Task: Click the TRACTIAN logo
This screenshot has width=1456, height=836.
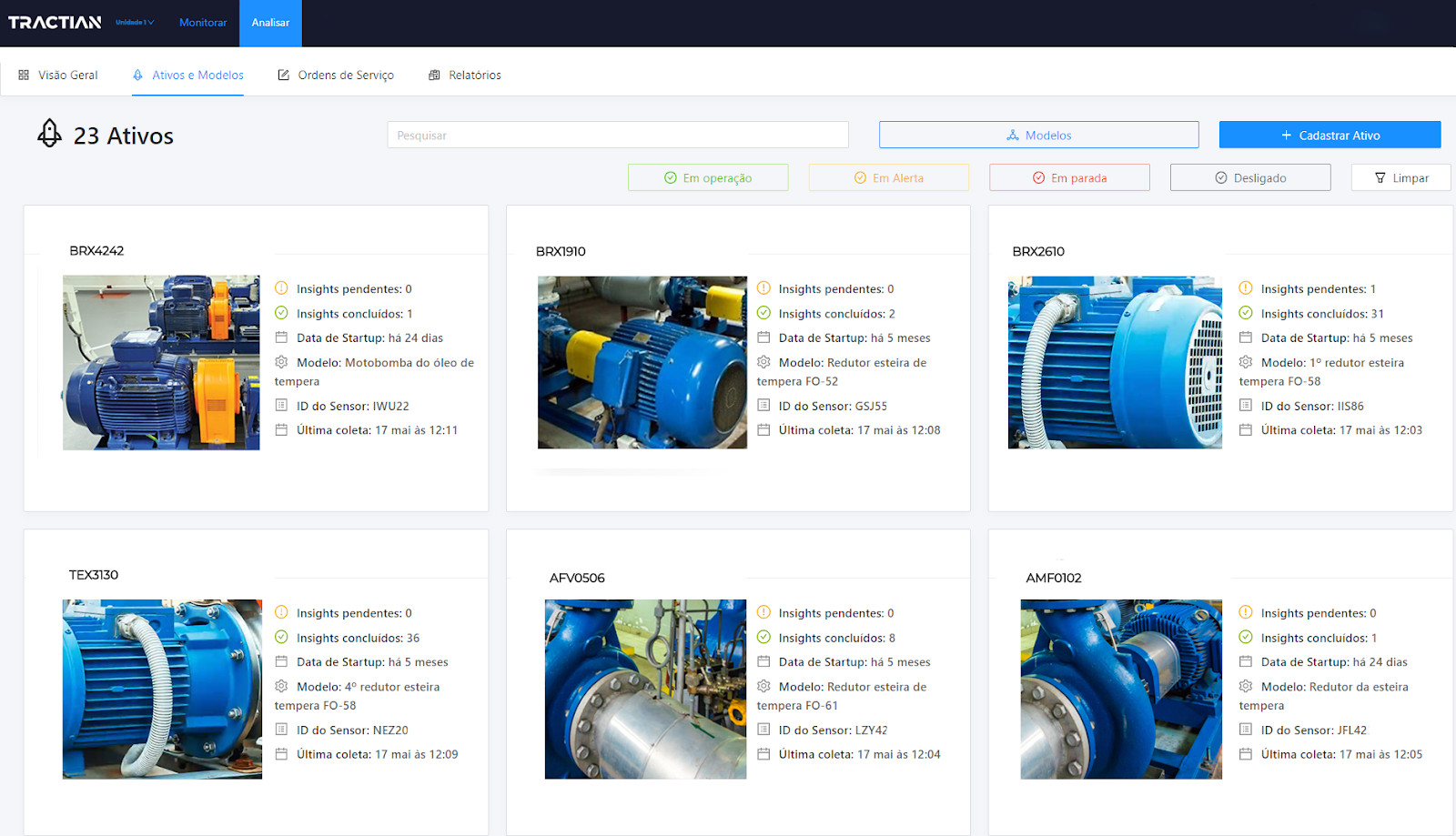Action: point(55,23)
